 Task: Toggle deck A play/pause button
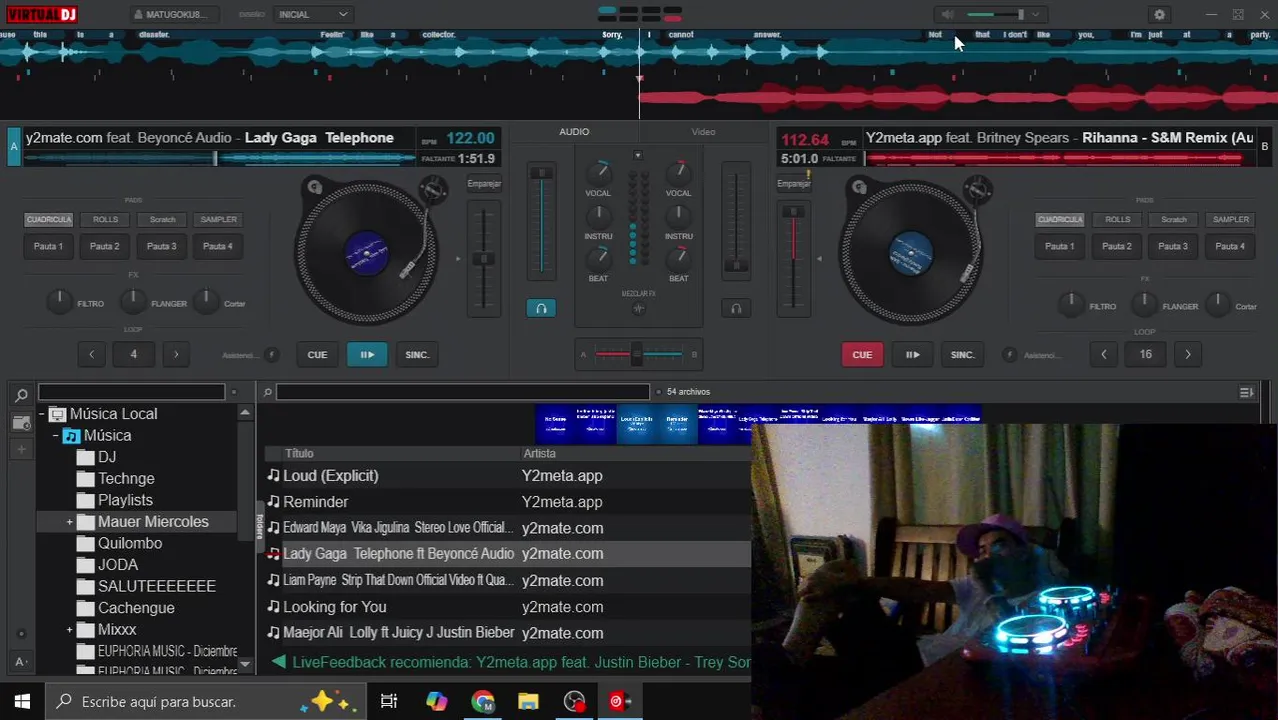click(367, 355)
